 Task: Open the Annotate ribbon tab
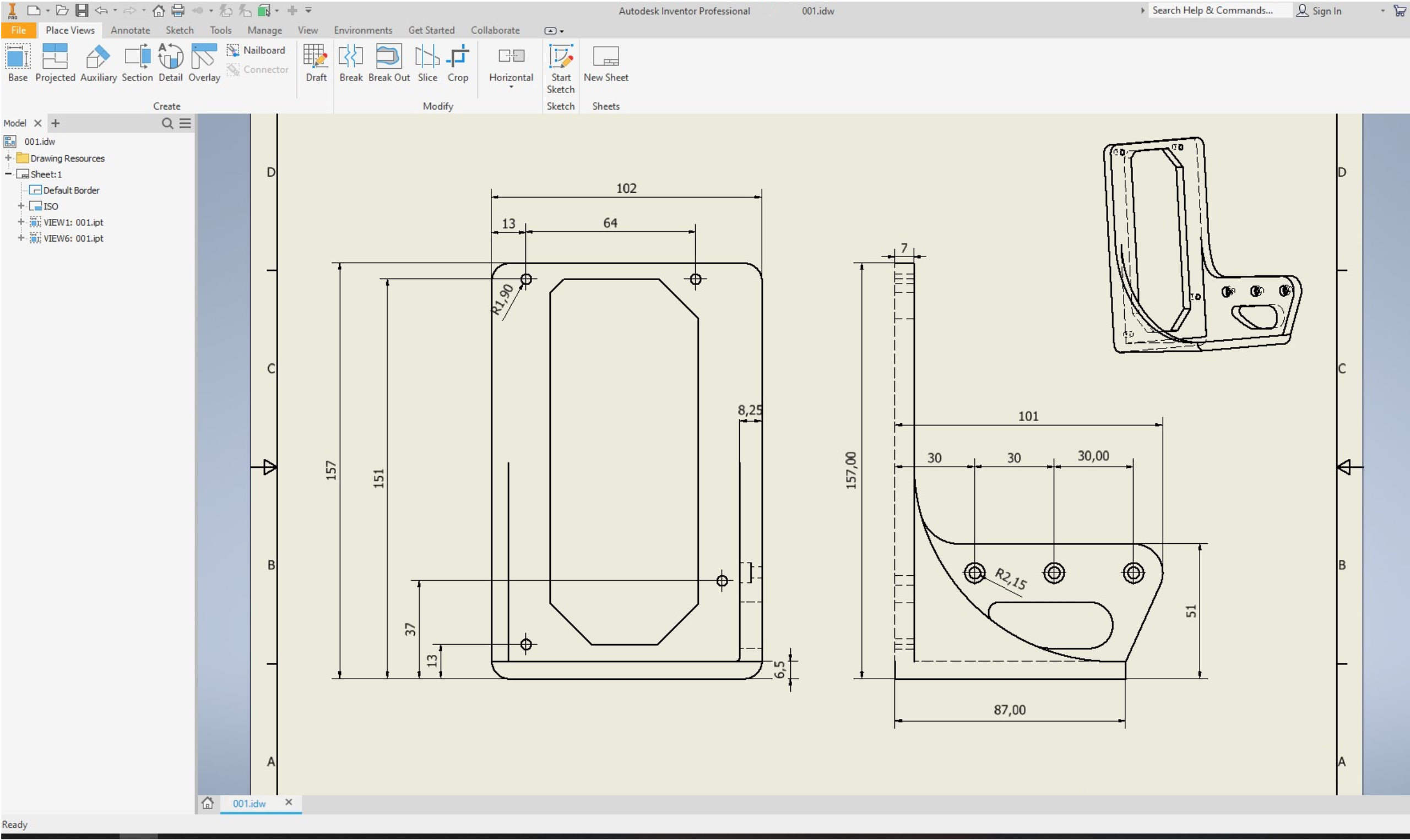(130, 30)
